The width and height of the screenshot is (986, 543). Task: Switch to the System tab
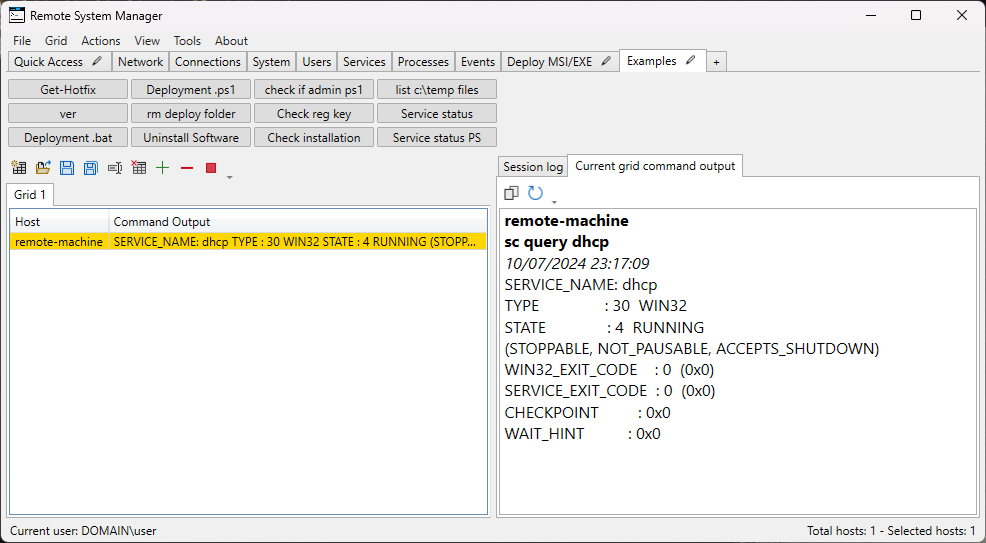coord(272,62)
